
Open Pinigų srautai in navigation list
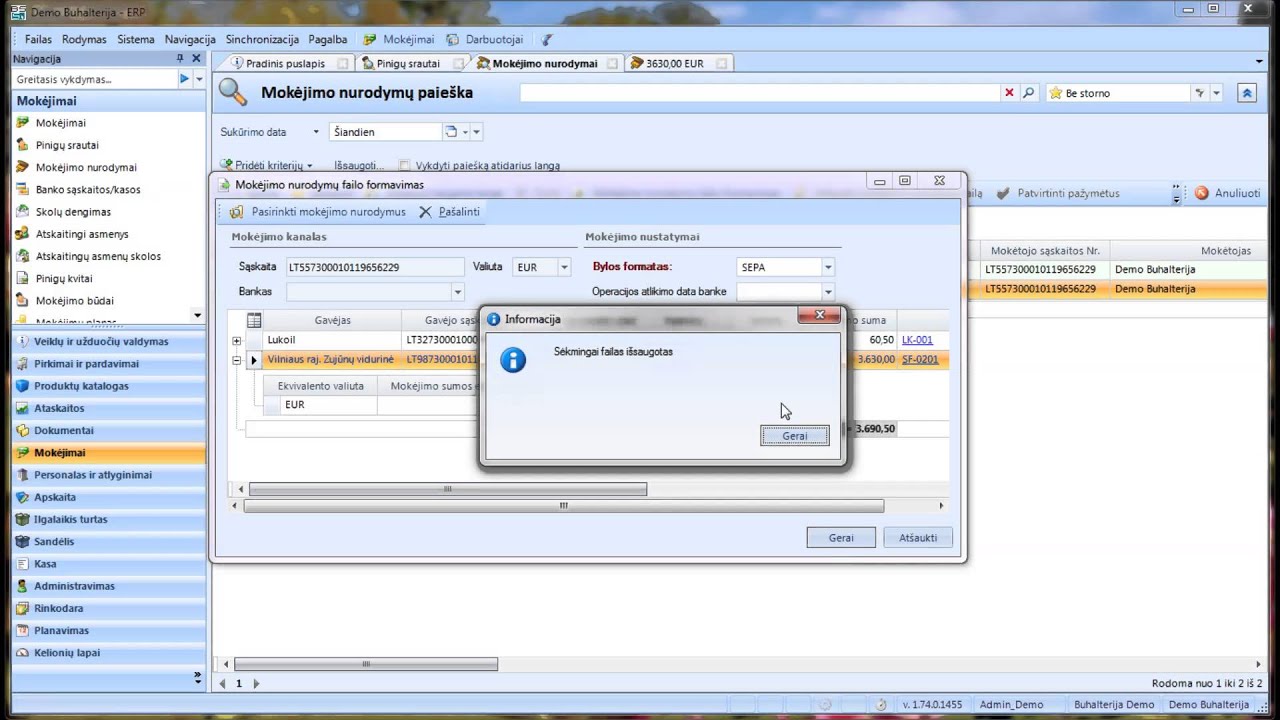(67, 145)
